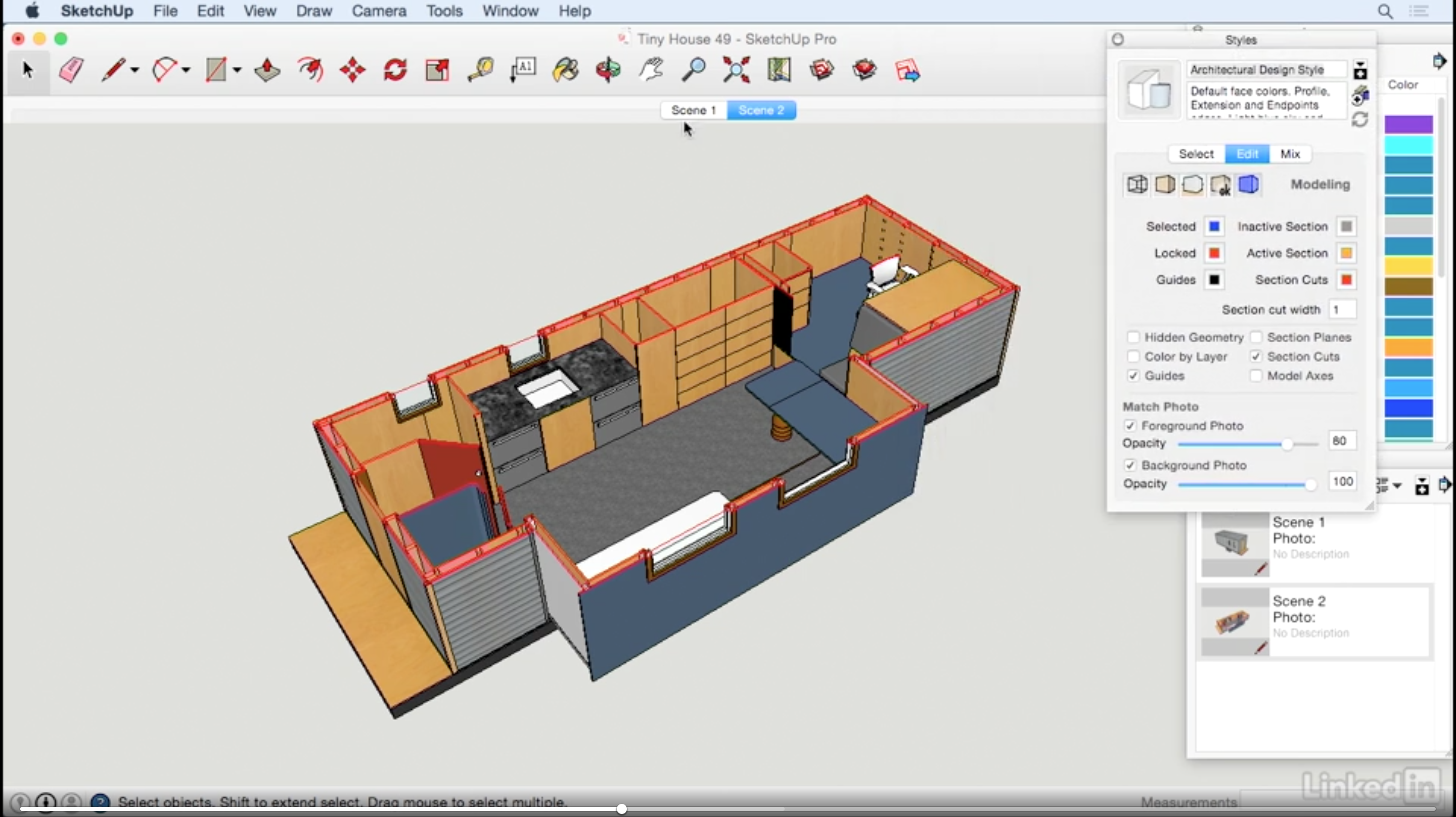
Task: Disable the Section Cuts checkbox
Action: (1255, 357)
